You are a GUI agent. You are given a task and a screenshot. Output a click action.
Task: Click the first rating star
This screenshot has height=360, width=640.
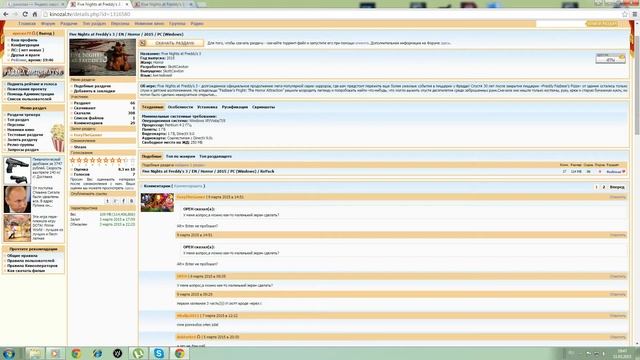[73, 160]
